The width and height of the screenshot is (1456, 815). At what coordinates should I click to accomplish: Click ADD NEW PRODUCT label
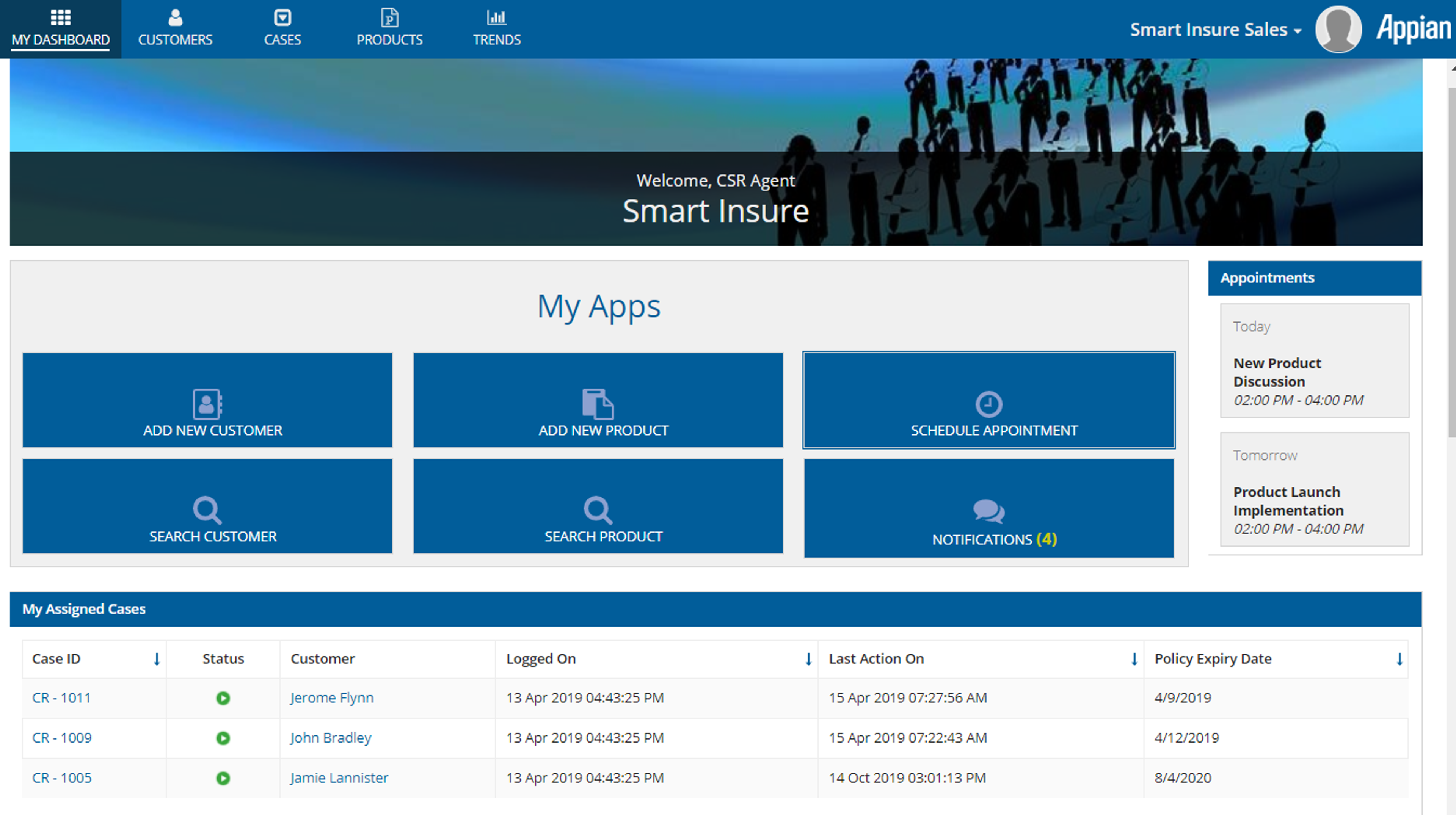pos(603,430)
